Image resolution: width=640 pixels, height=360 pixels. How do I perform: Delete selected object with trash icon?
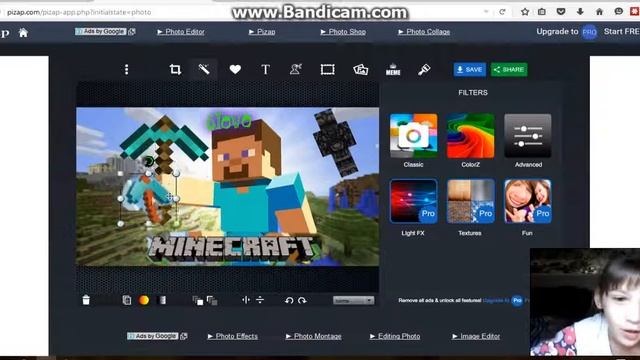point(86,300)
